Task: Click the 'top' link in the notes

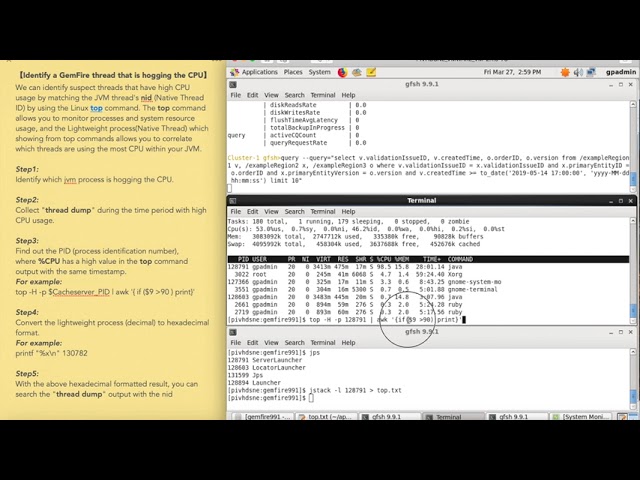Action: [x=96, y=108]
